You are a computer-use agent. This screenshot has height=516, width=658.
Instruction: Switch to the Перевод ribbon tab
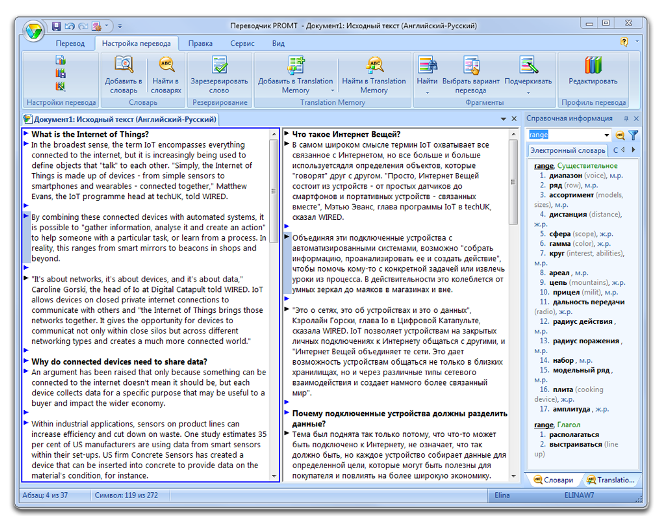click(70, 43)
